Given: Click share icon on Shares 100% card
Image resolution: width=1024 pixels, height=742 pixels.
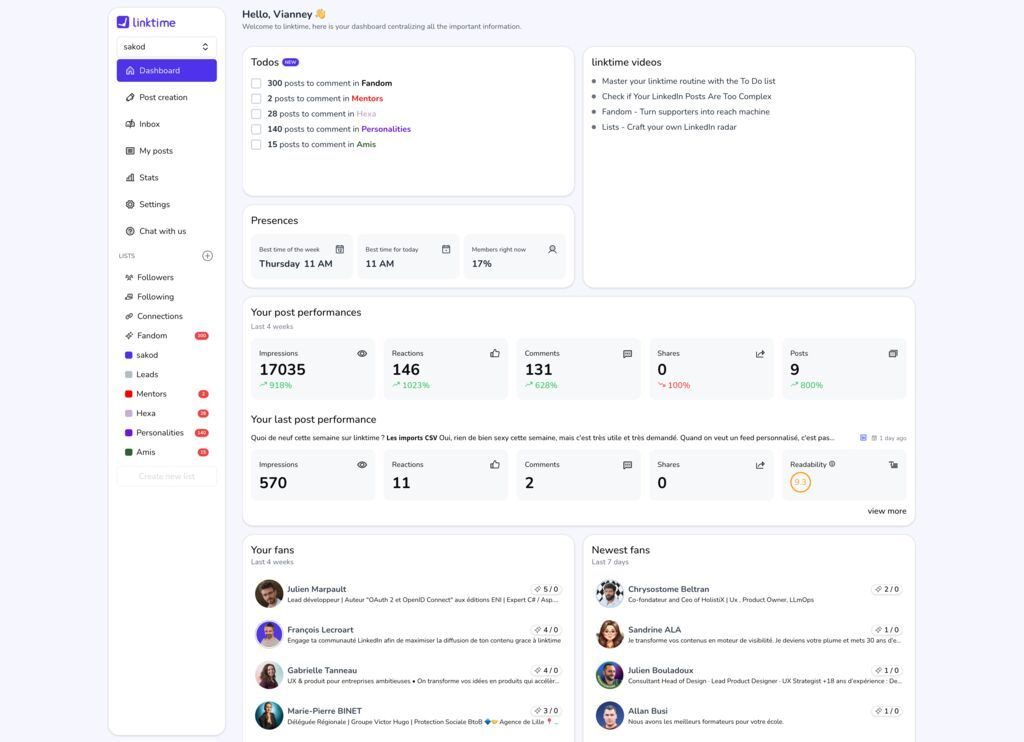Looking at the screenshot, I should tap(760, 354).
